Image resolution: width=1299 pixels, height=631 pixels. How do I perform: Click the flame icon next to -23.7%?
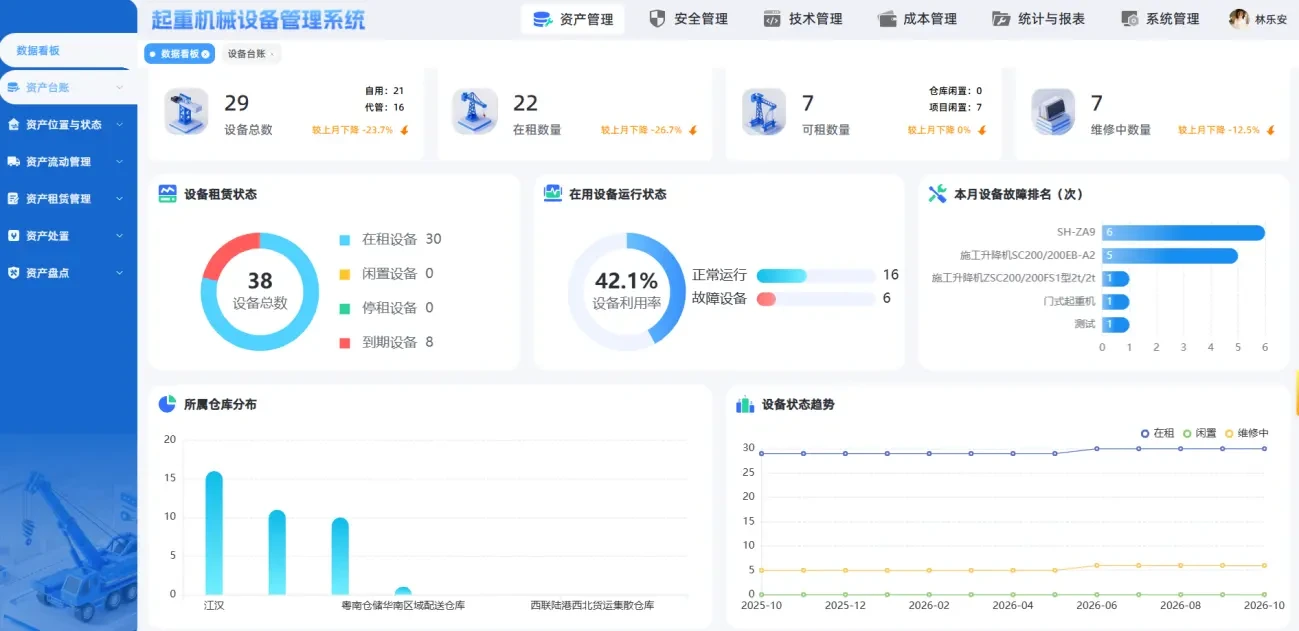pos(405,130)
